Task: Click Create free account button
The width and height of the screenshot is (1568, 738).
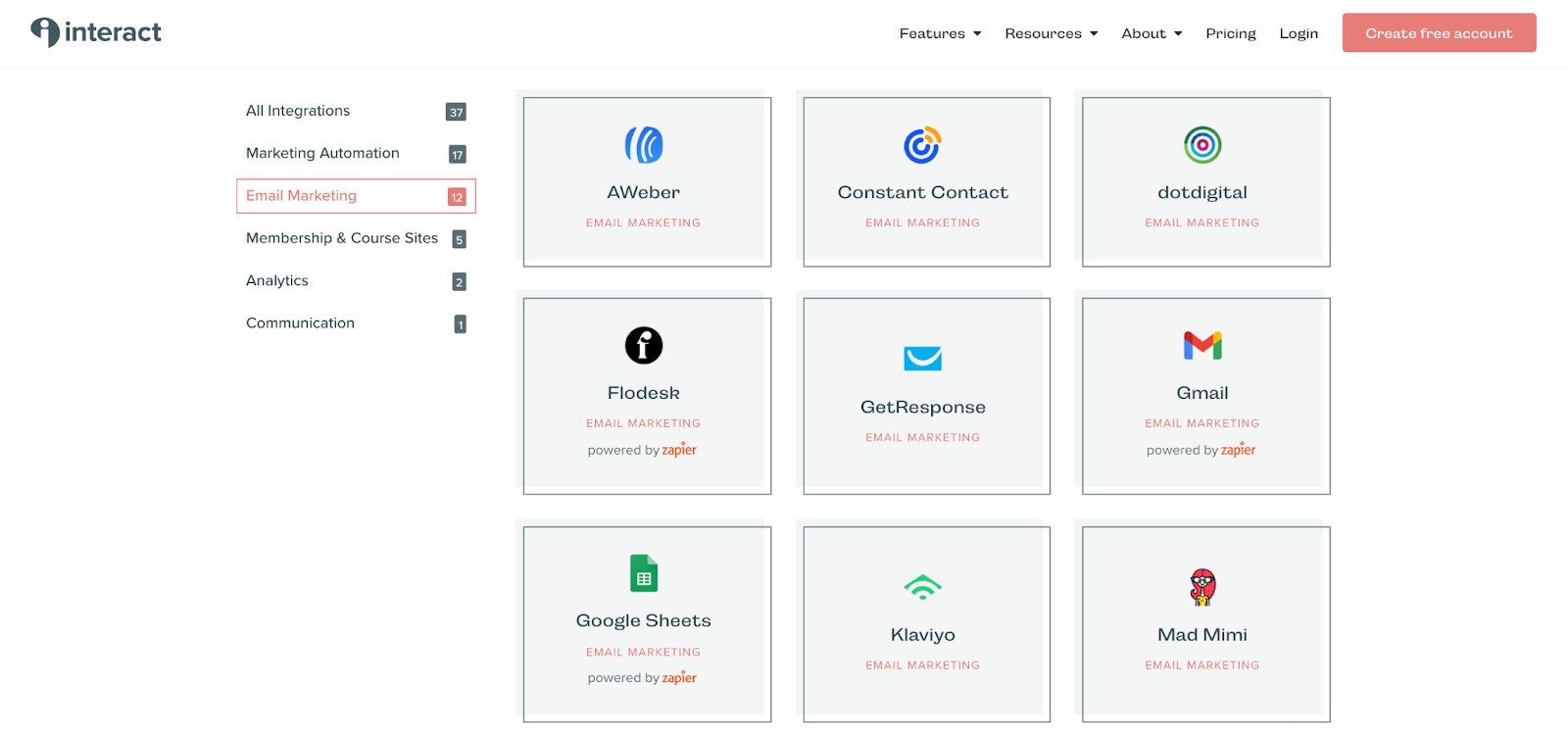Action: [x=1439, y=32]
